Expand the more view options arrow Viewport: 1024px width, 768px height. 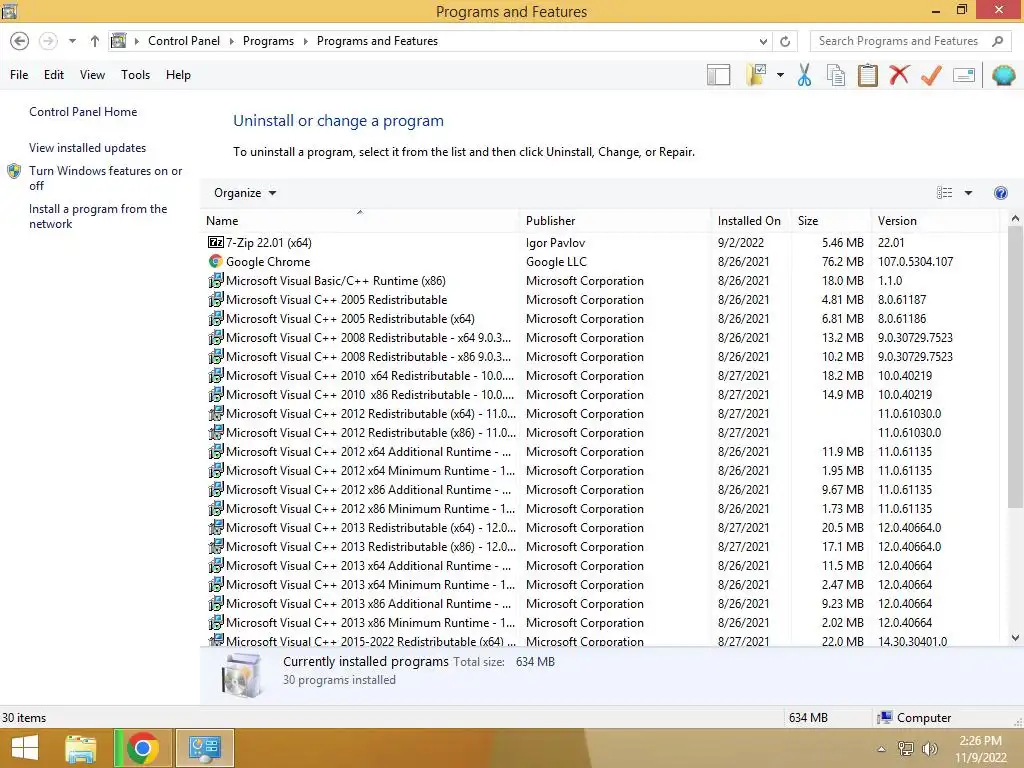pyautogui.click(x=968, y=193)
